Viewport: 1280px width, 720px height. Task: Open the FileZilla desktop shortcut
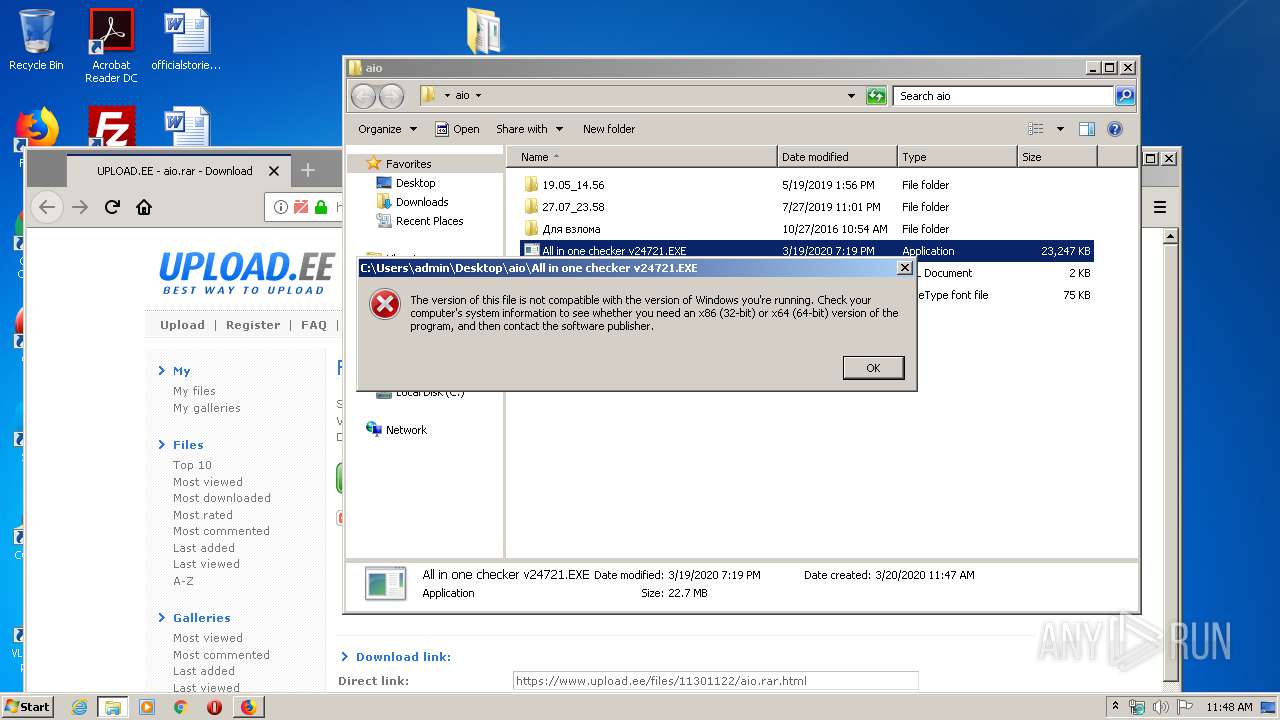[x=111, y=128]
